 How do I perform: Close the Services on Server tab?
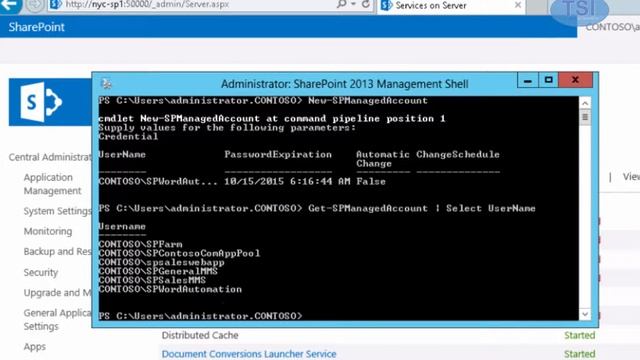518,5
